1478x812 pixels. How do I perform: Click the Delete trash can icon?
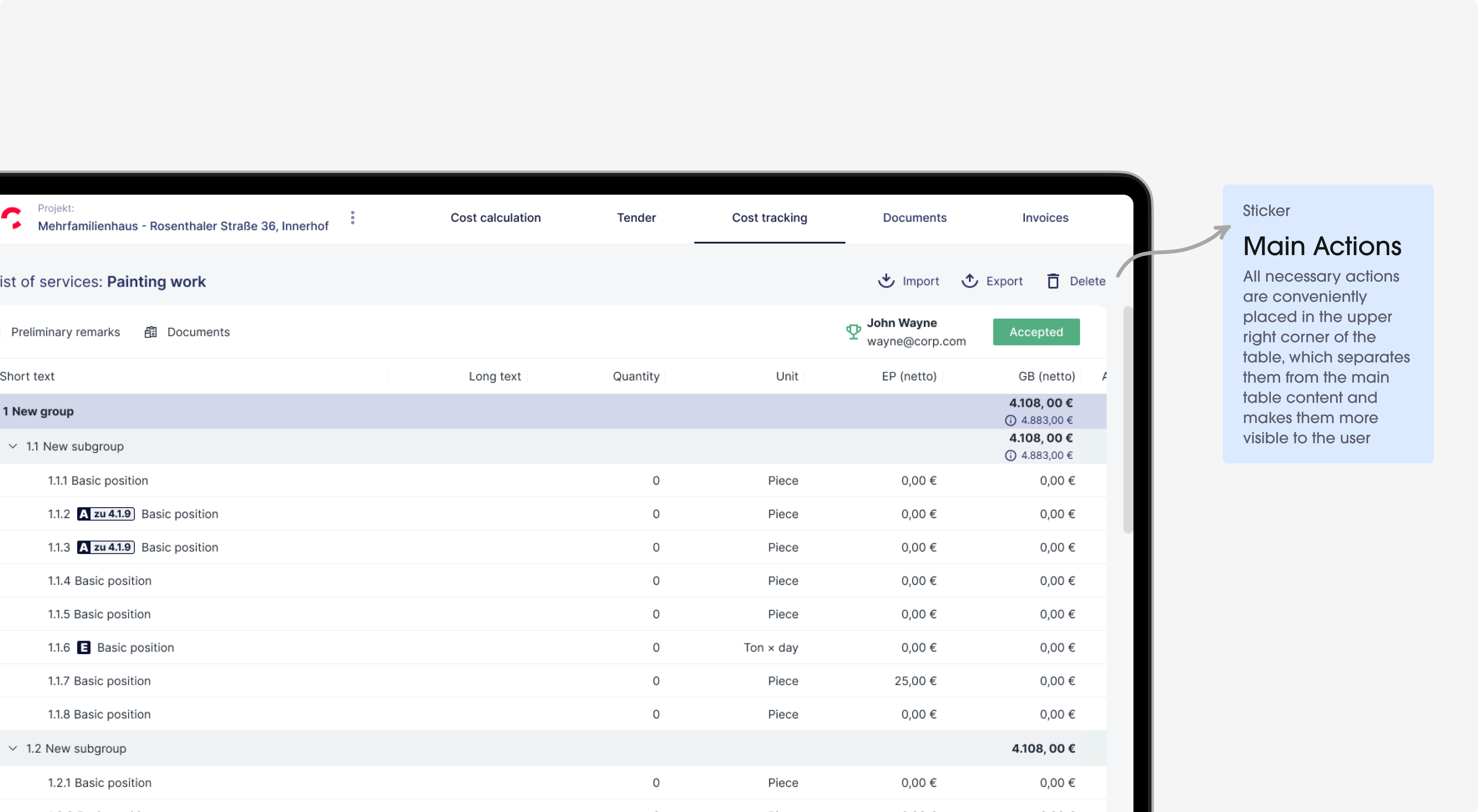coord(1053,281)
